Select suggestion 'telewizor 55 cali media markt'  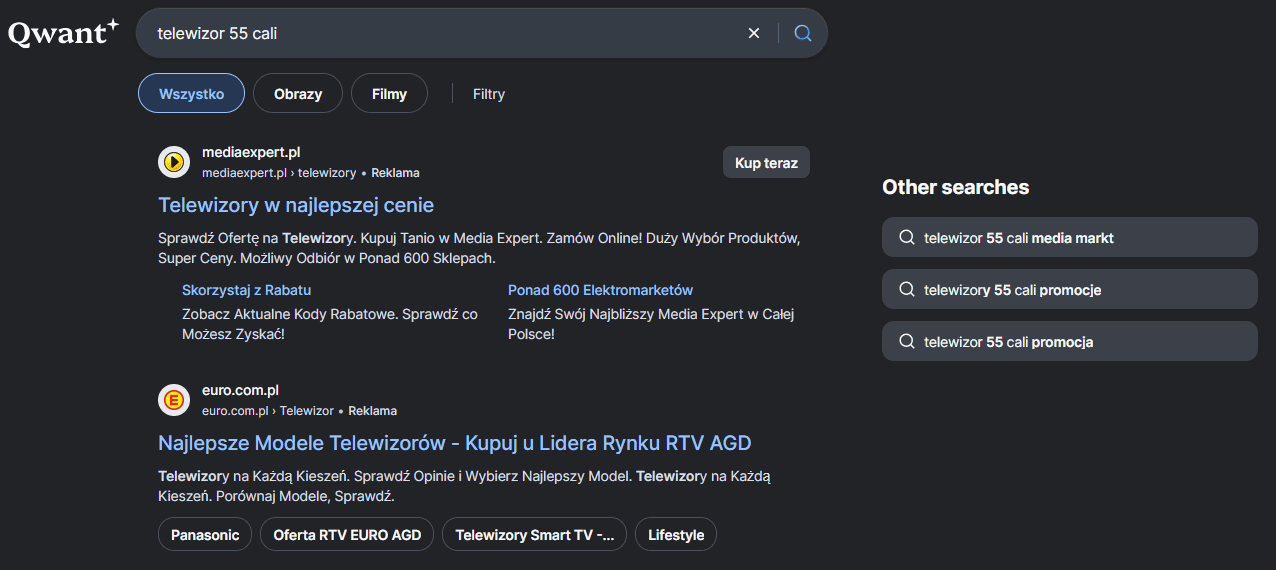(x=1070, y=238)
